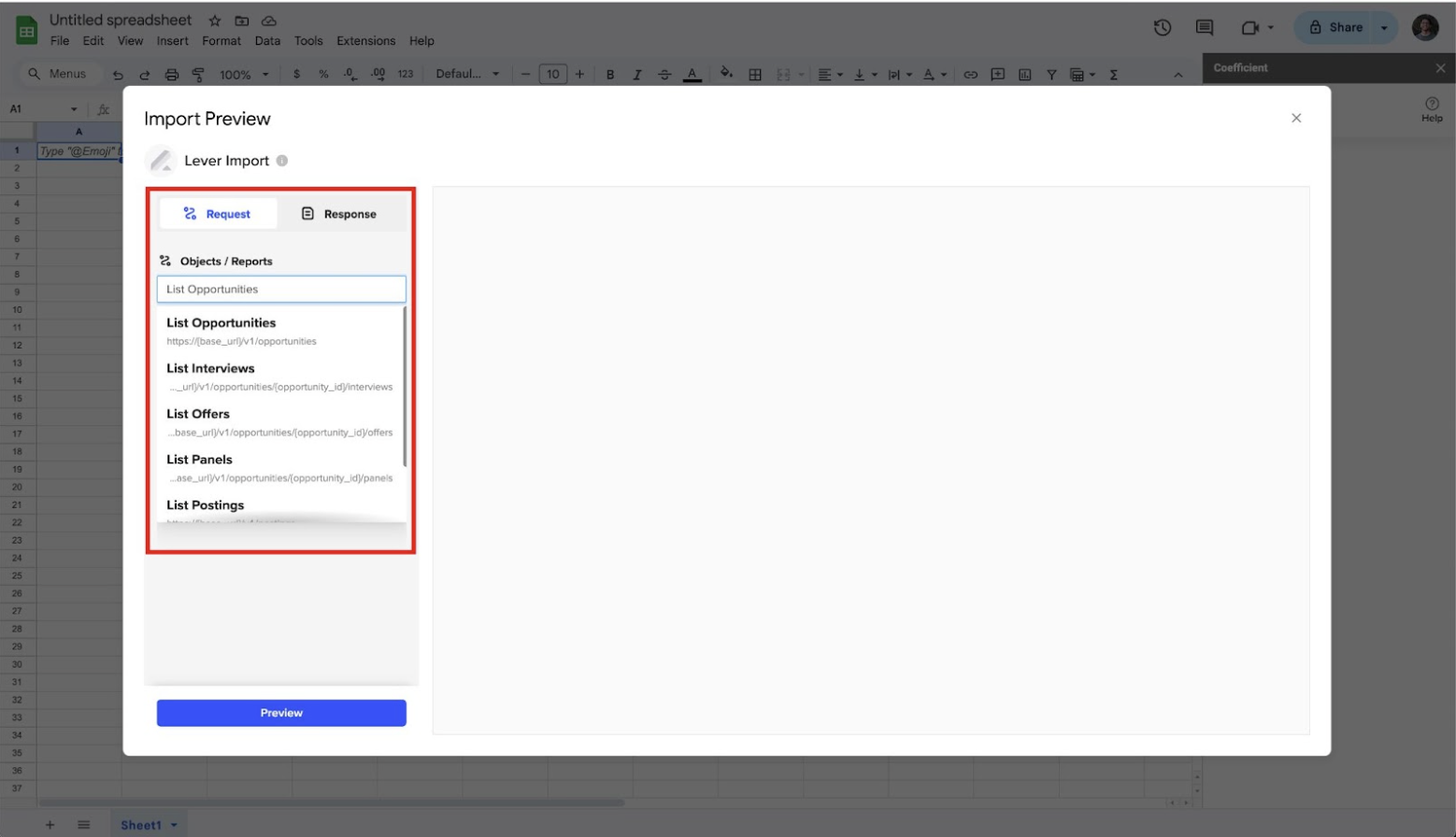Collapse the toolbar header with chevron
Image resolution: width=1456 pixels, height=837 pixels.
click(1178, 75)
